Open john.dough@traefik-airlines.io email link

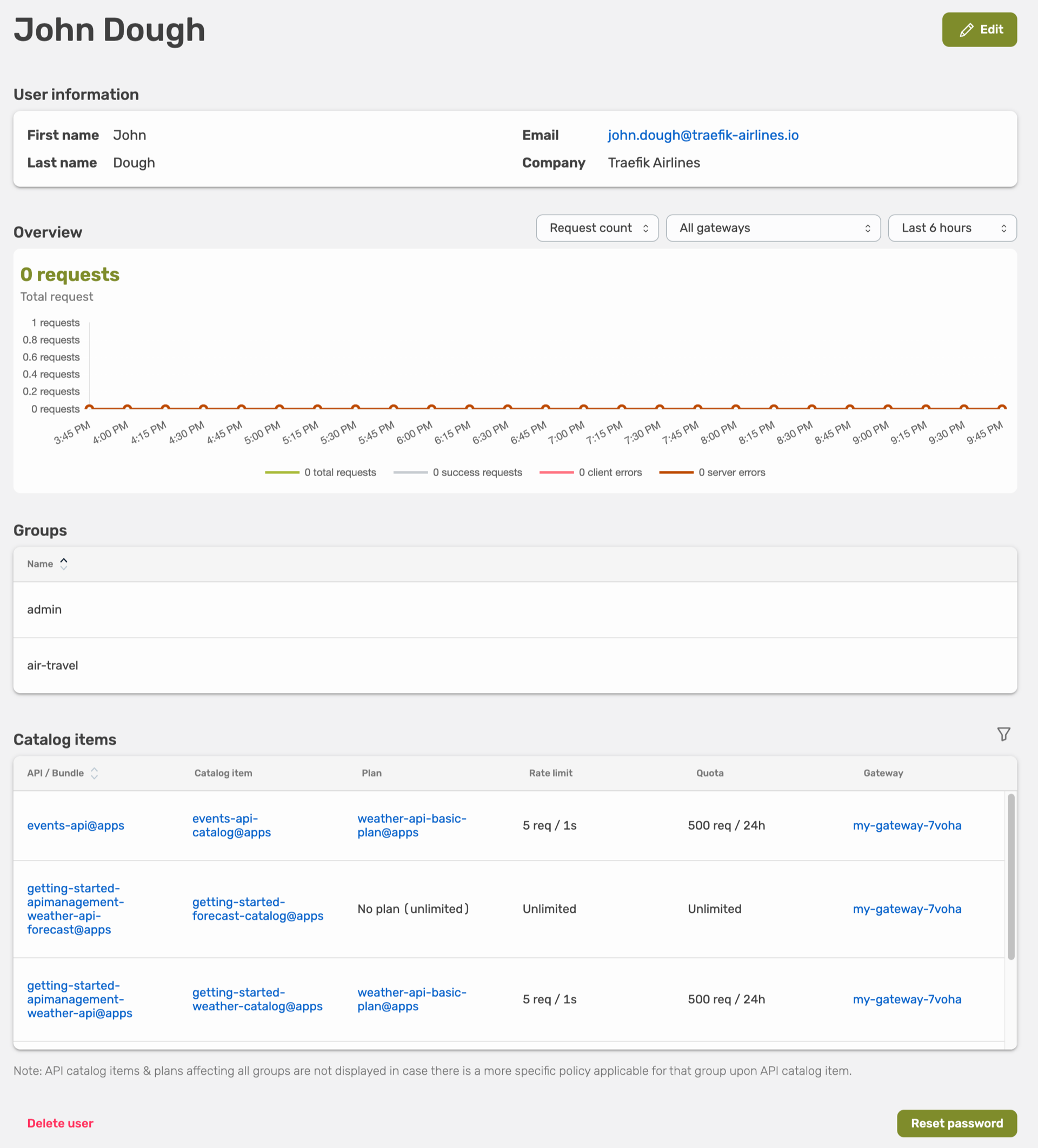click(703, 135)
